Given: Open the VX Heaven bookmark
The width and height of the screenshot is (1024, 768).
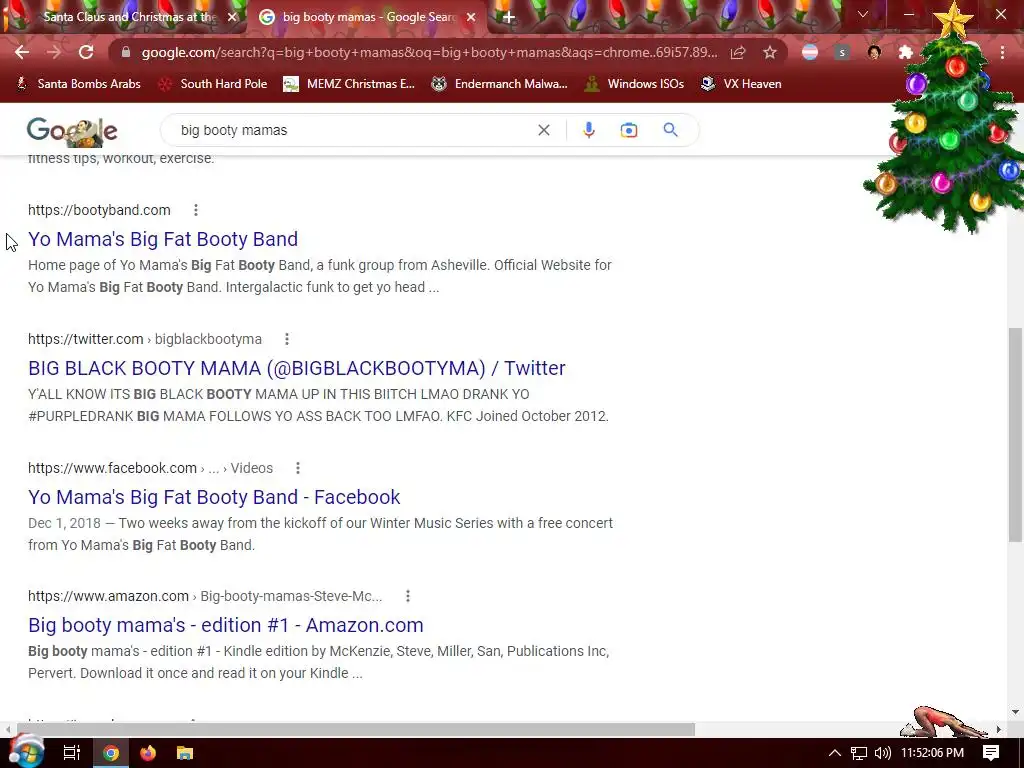Looking at the screenshot, I should coord(741,84).
